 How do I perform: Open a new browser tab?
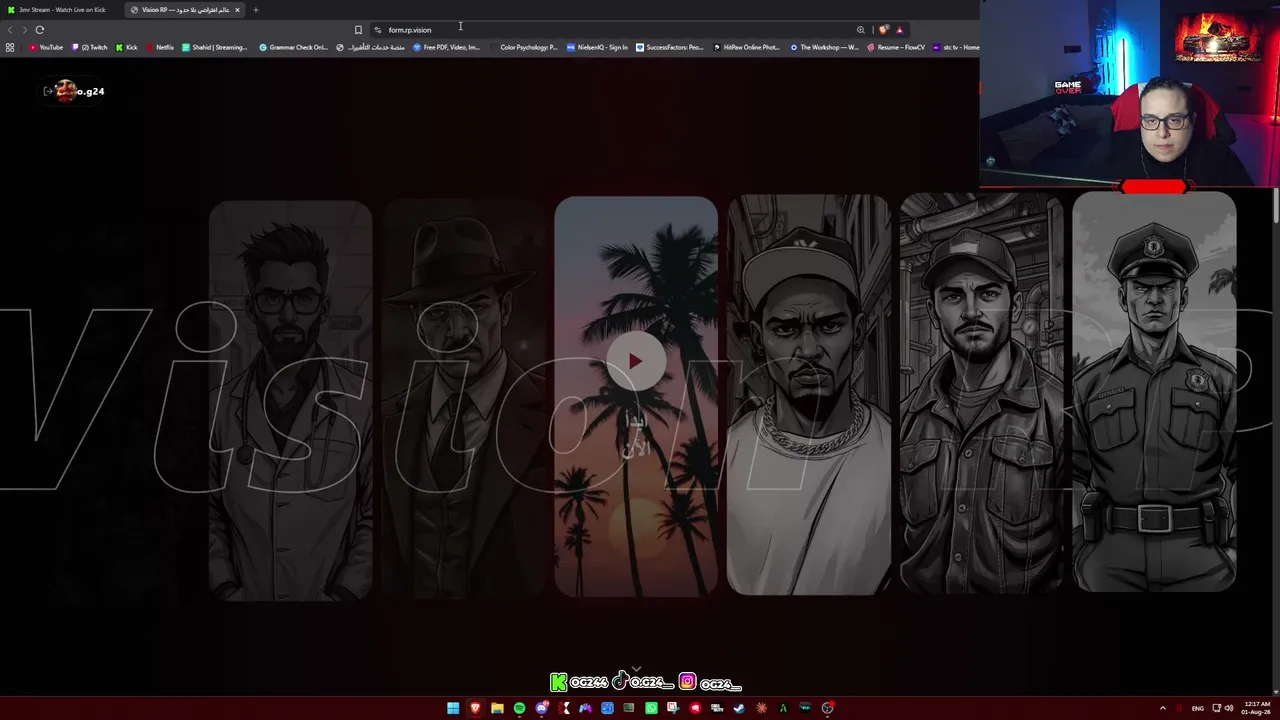coord(255,10)
